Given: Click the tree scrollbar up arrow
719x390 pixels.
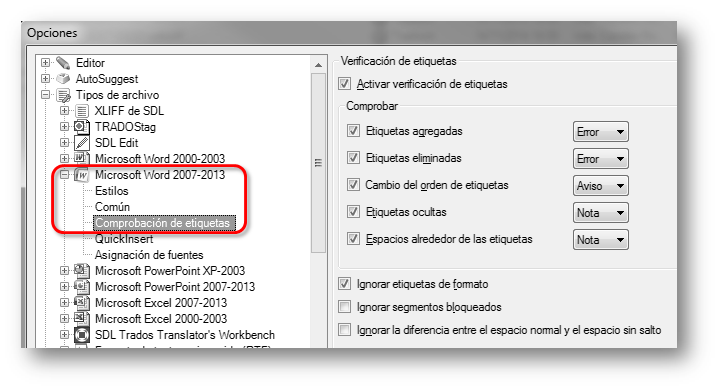Looking at the screenshot, I should (x=318, y=65).
